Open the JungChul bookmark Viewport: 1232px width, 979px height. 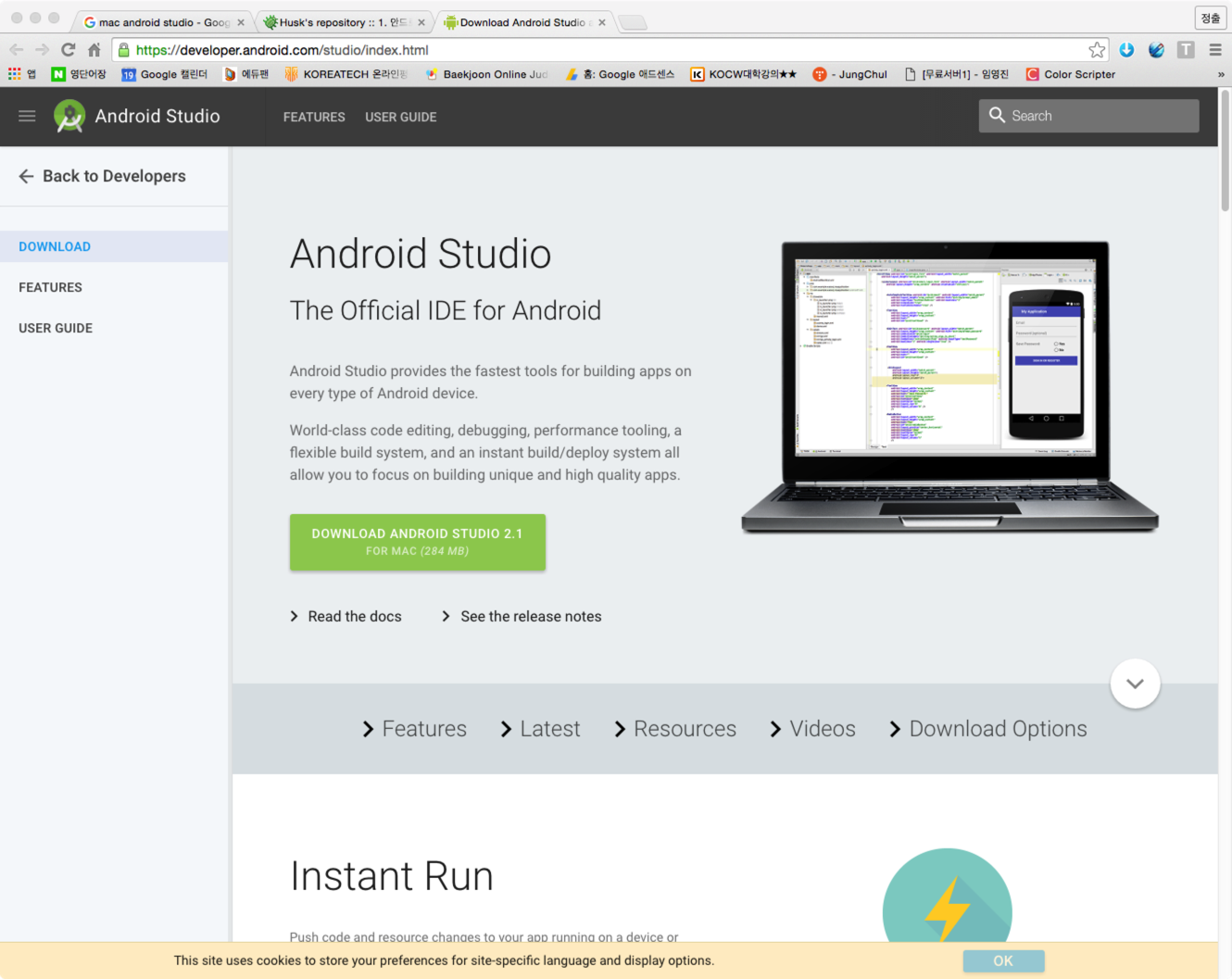click(x=849, y=74)
